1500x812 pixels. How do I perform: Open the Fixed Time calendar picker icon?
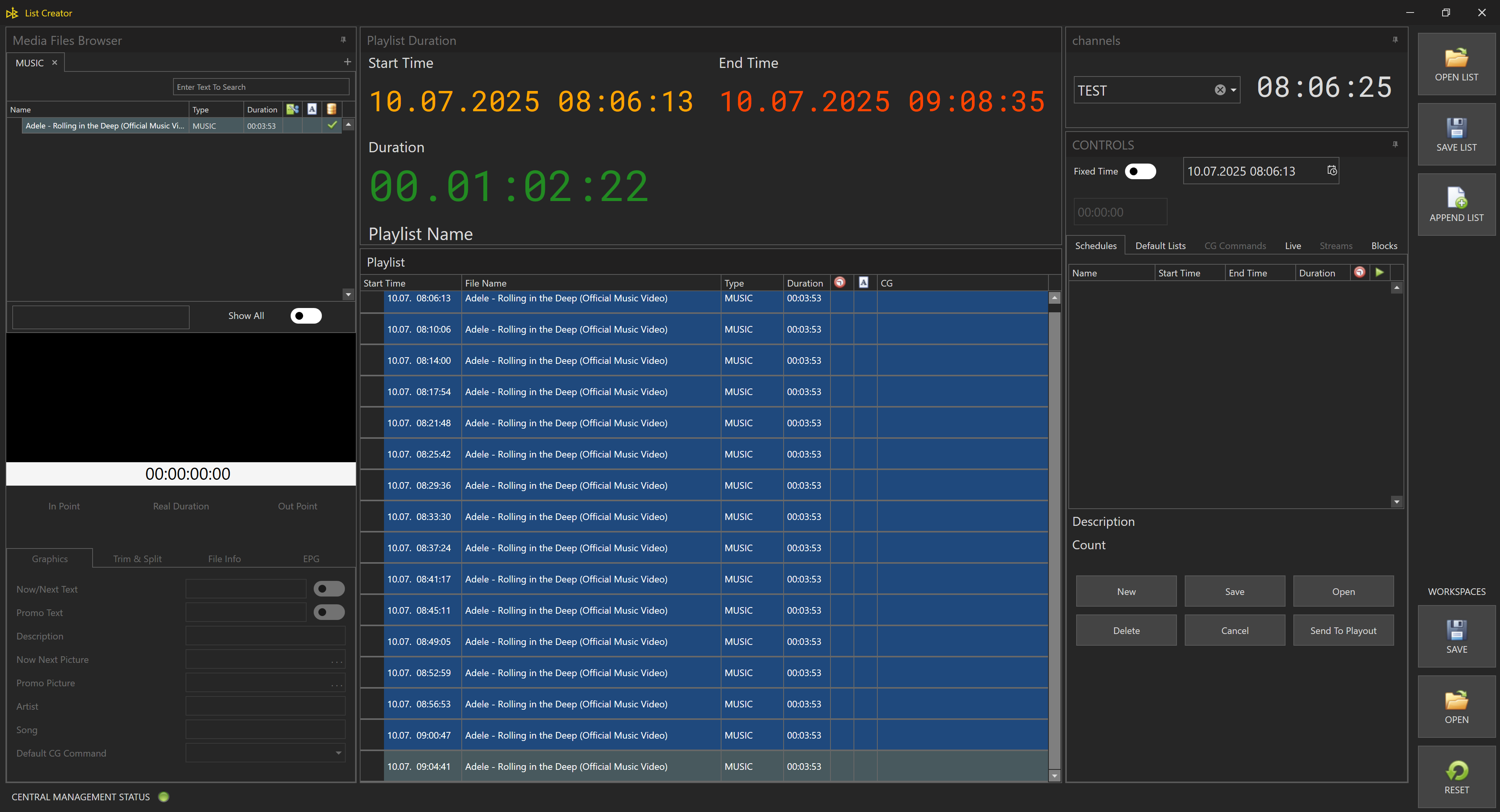click(1332, 171)
